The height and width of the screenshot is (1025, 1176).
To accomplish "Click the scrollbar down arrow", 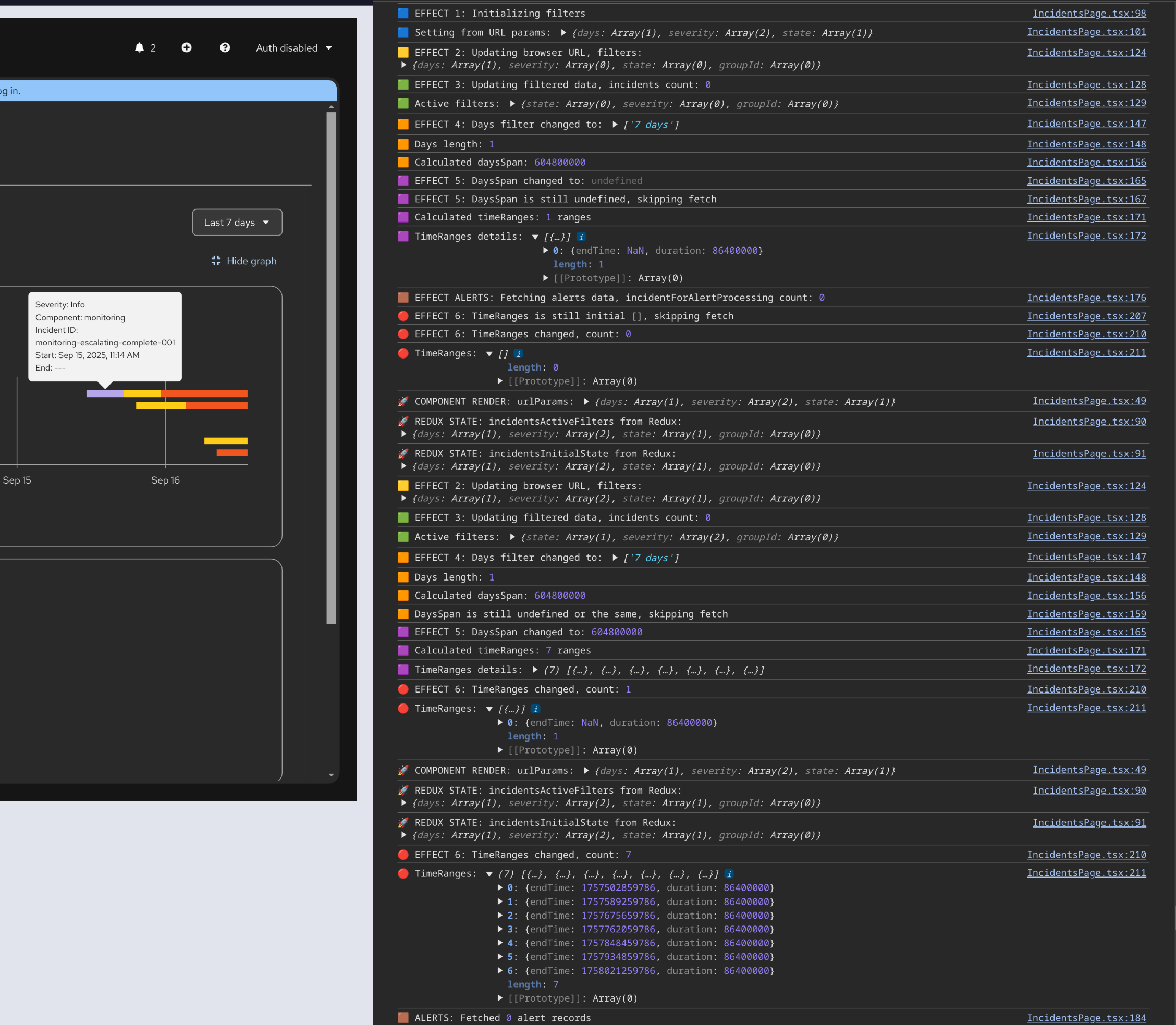I will click(332, 775).
